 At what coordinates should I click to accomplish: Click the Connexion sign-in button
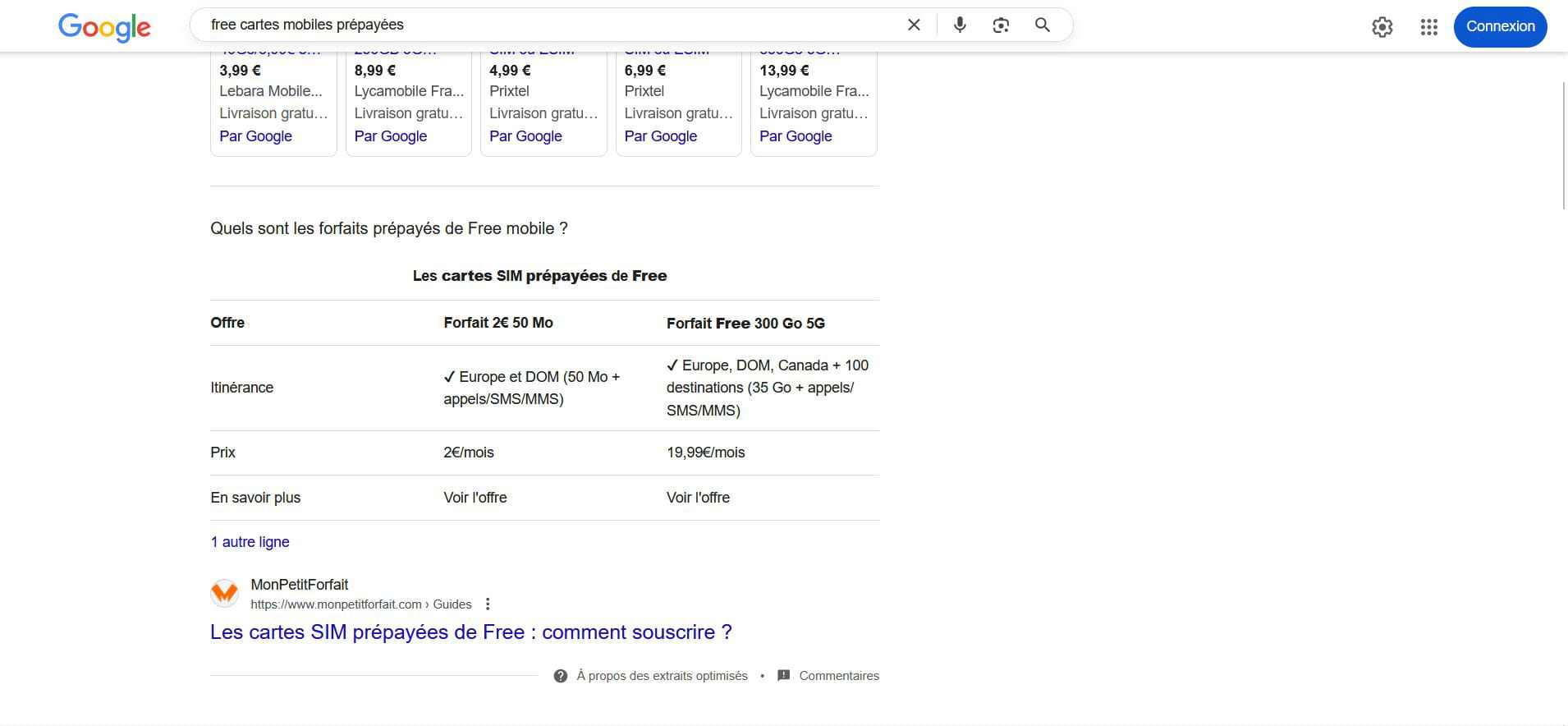pyautogui.click(x=1500, y=26)
